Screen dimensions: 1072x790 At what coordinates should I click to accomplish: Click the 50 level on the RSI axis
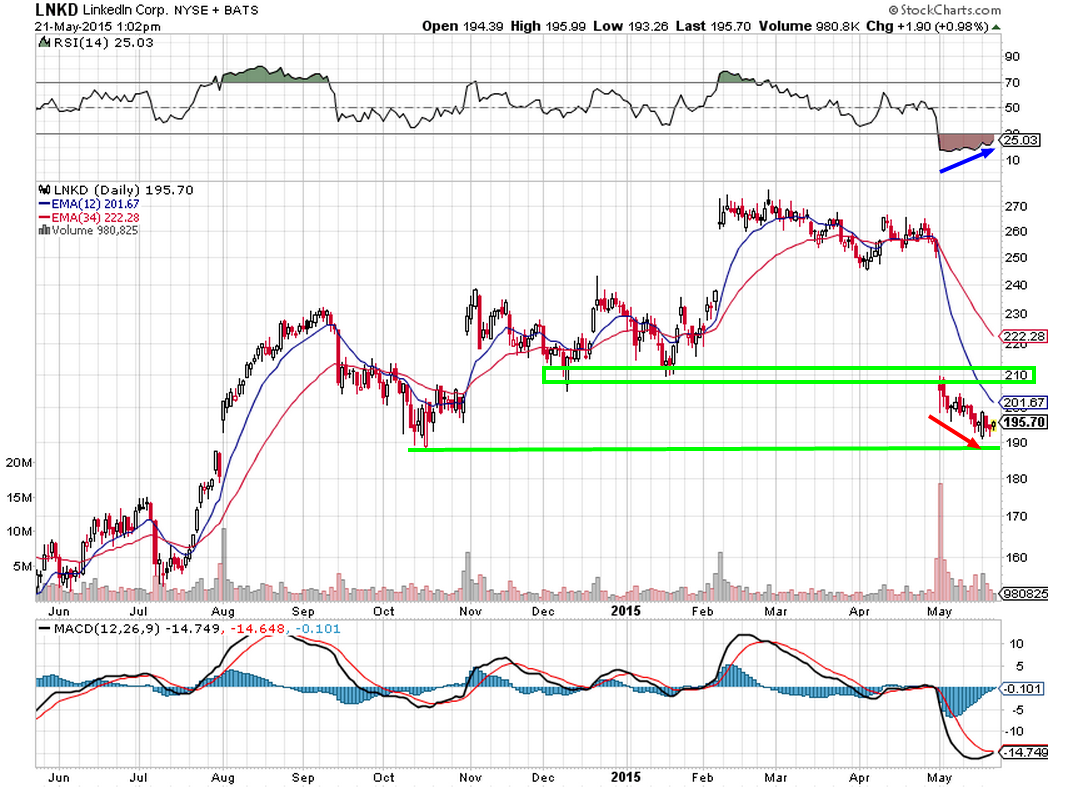(1012, 108)
